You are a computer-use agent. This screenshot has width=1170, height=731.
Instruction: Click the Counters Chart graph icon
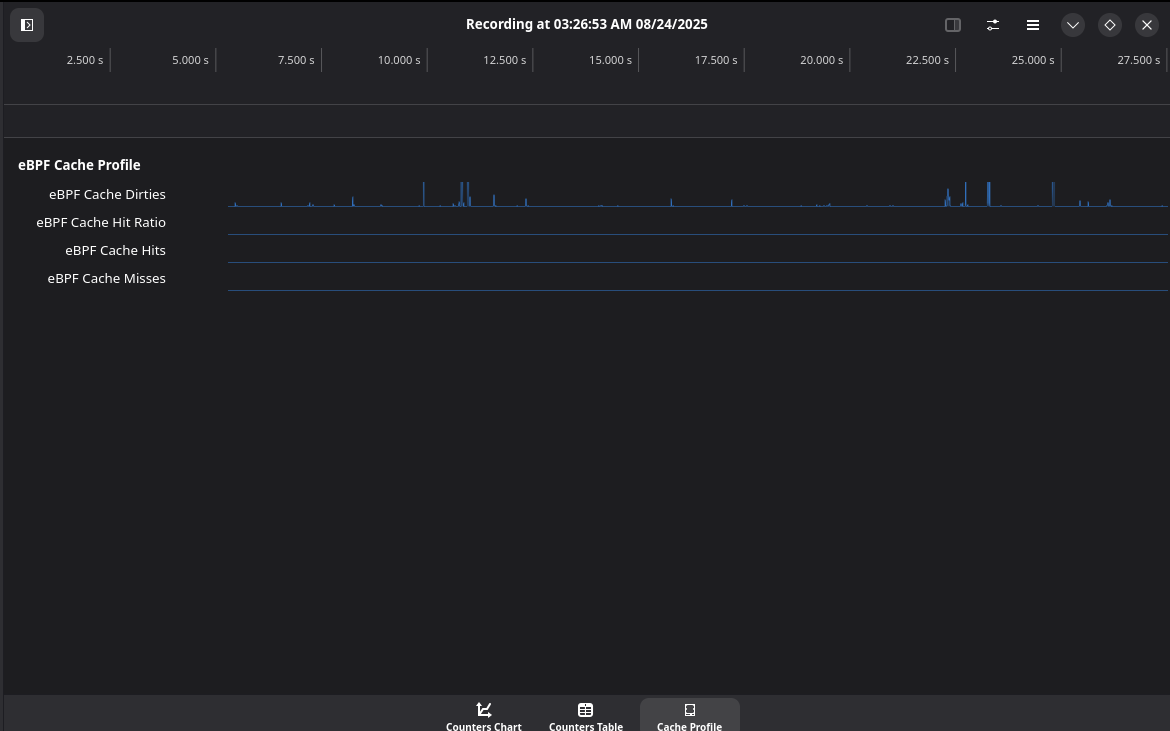click(x=484, y=709)
